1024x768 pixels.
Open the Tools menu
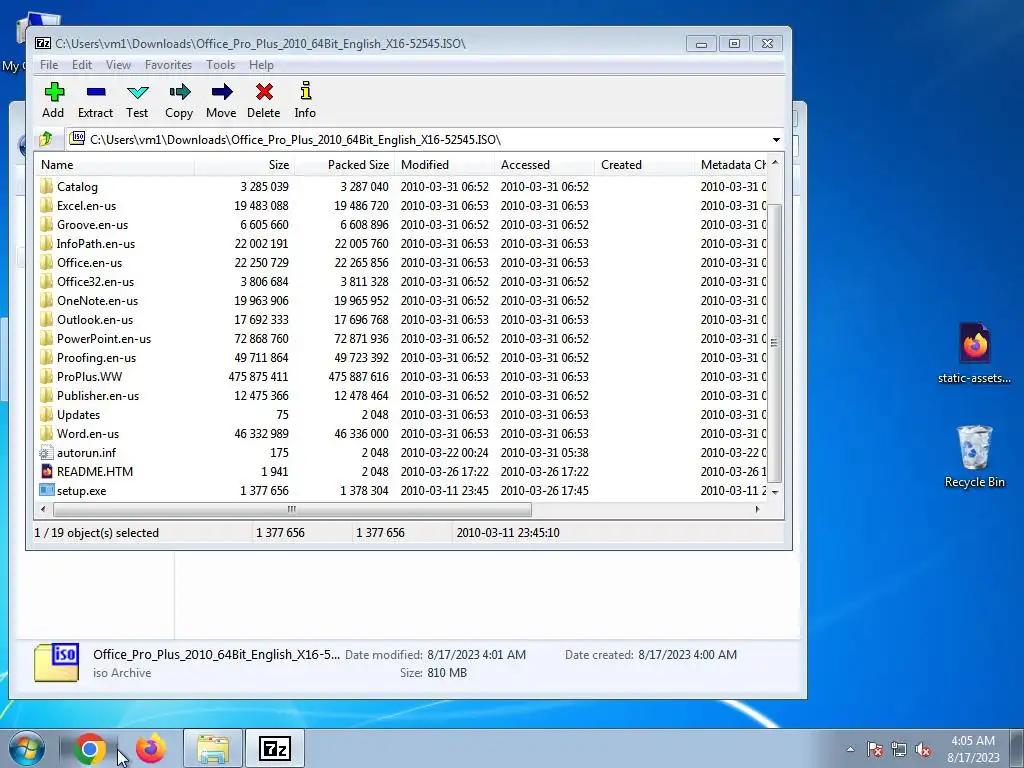coord(221,65)
